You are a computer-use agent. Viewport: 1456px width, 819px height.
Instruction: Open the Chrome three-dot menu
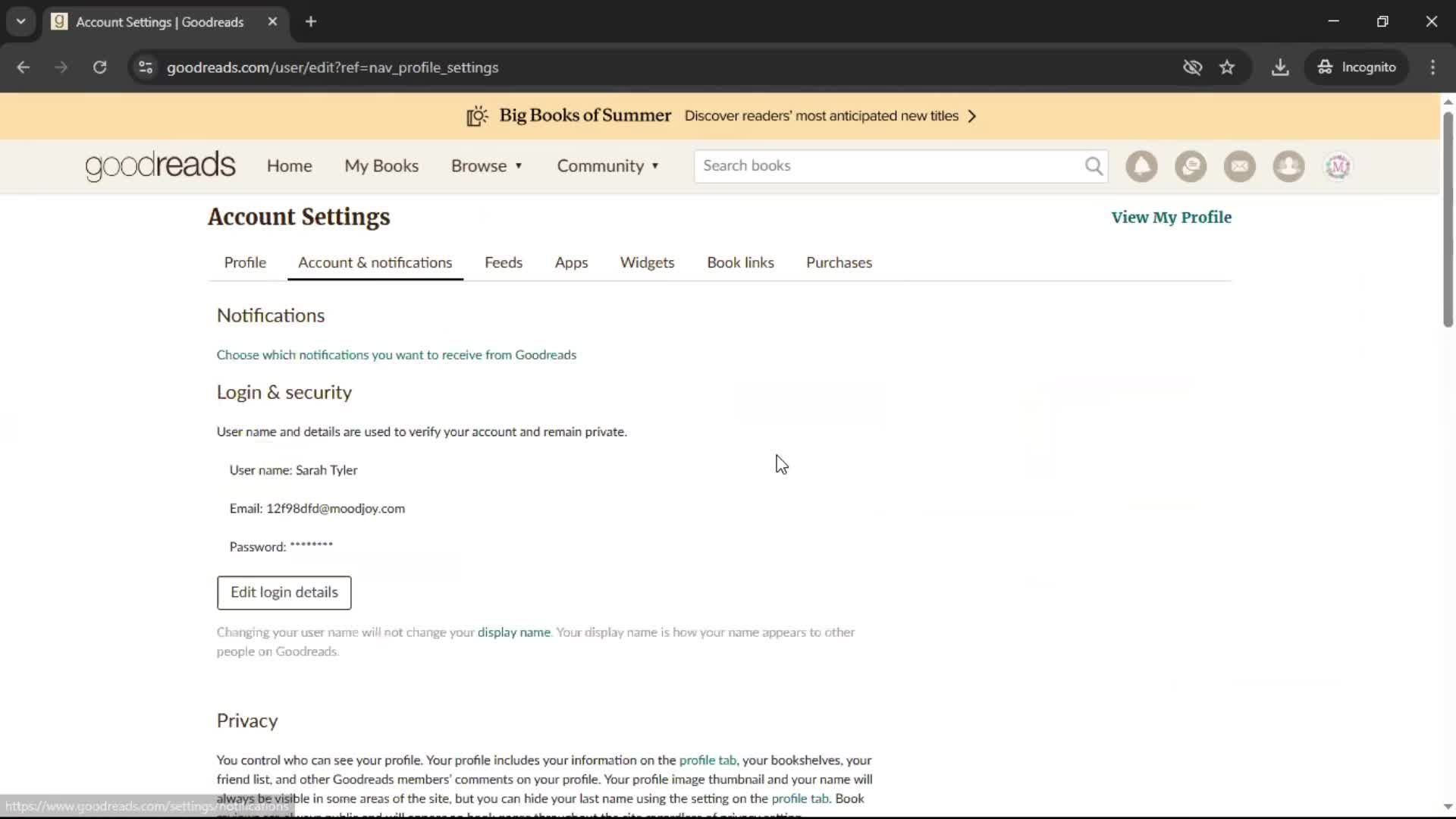pyautogui.click(x=1432, y=67)
